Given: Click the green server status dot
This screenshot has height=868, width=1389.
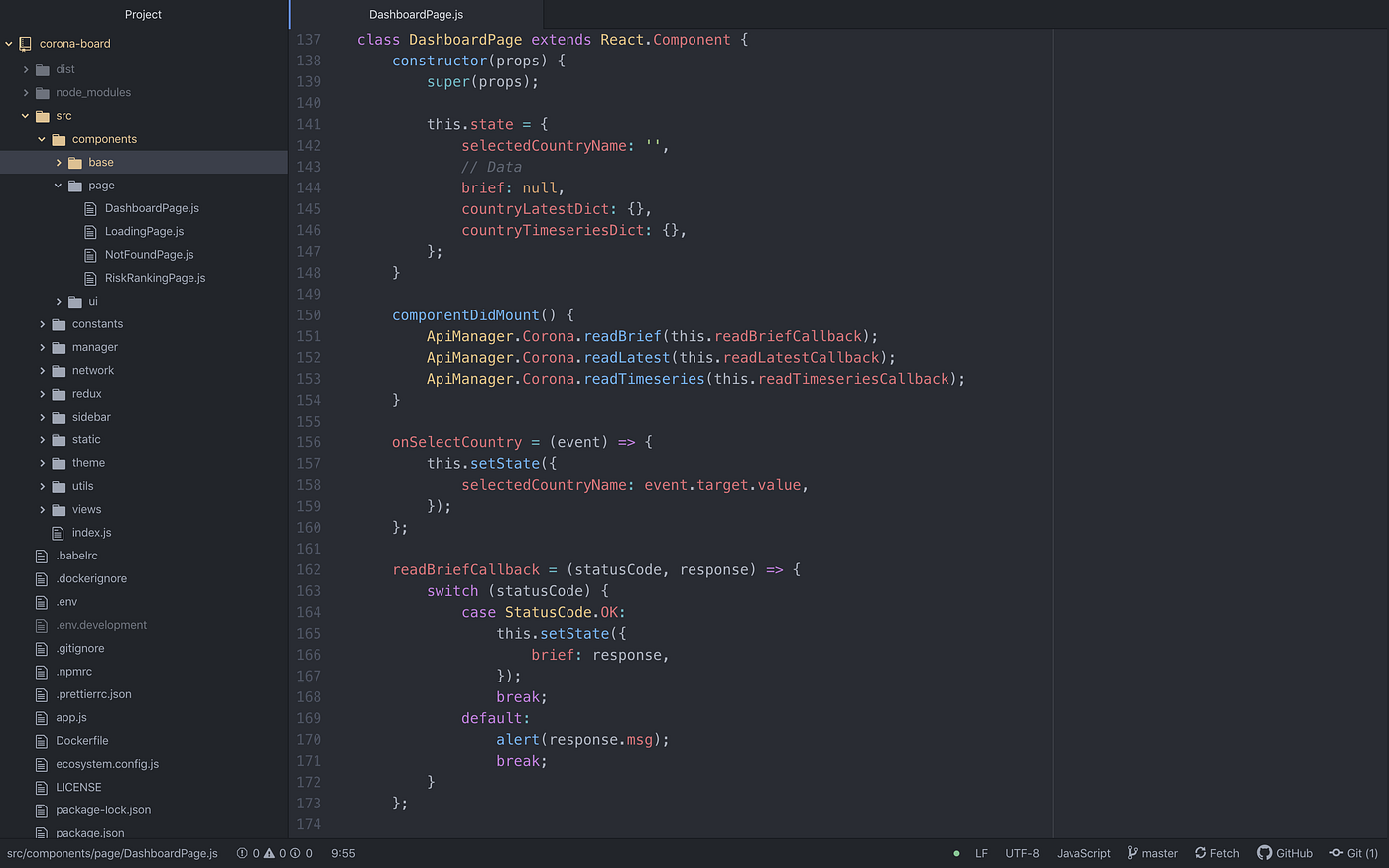Looking at the screenshot, I should (x=955, y=853).
